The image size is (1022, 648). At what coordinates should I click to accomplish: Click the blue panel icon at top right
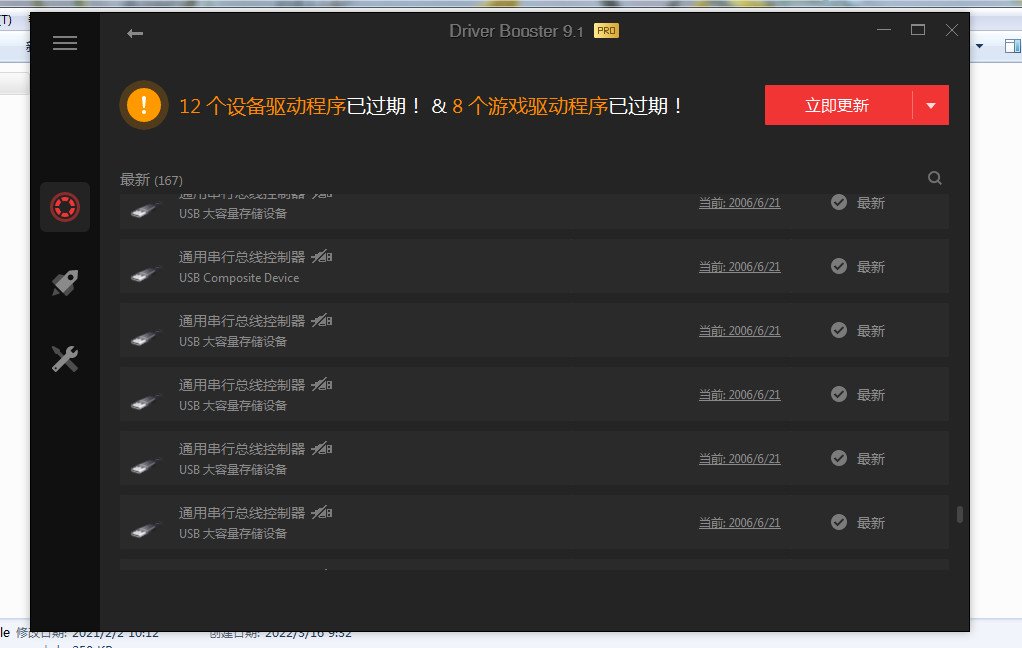coord(1011,45)
